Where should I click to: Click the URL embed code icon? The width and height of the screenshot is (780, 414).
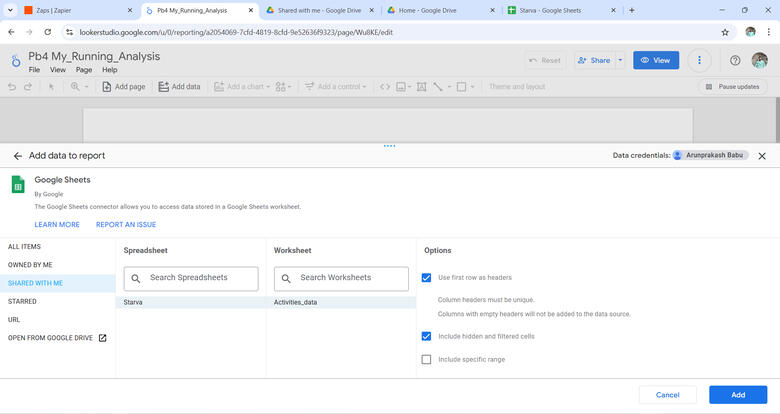[385, 87]
